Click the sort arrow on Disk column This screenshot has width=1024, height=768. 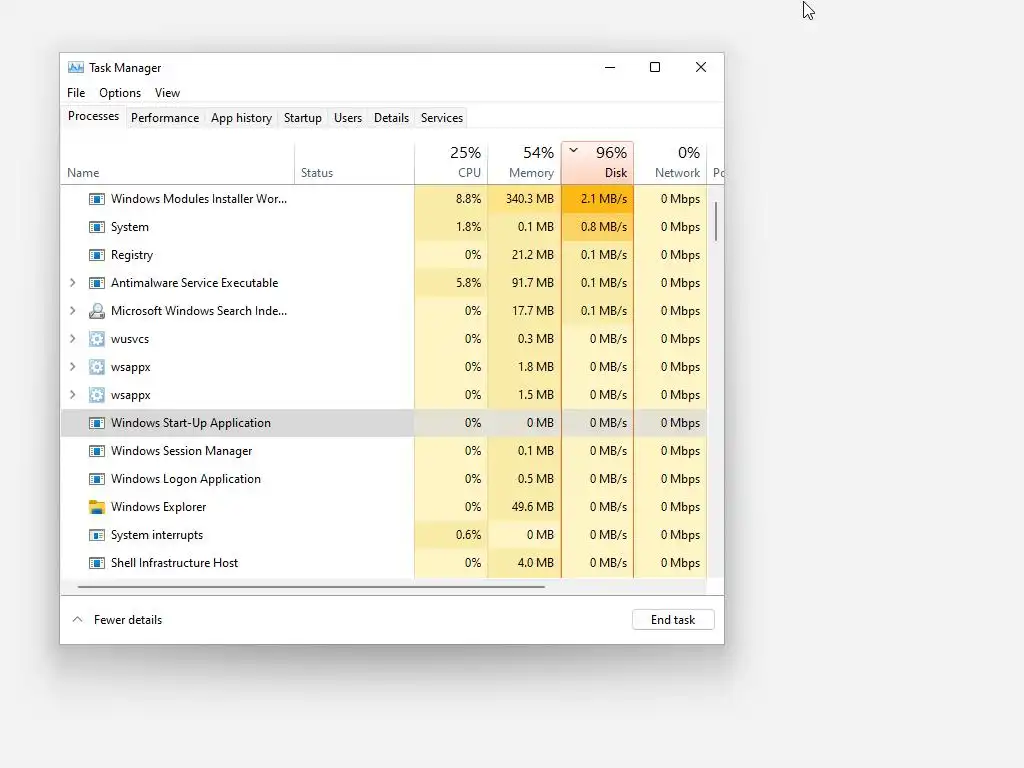click(573, 150)
